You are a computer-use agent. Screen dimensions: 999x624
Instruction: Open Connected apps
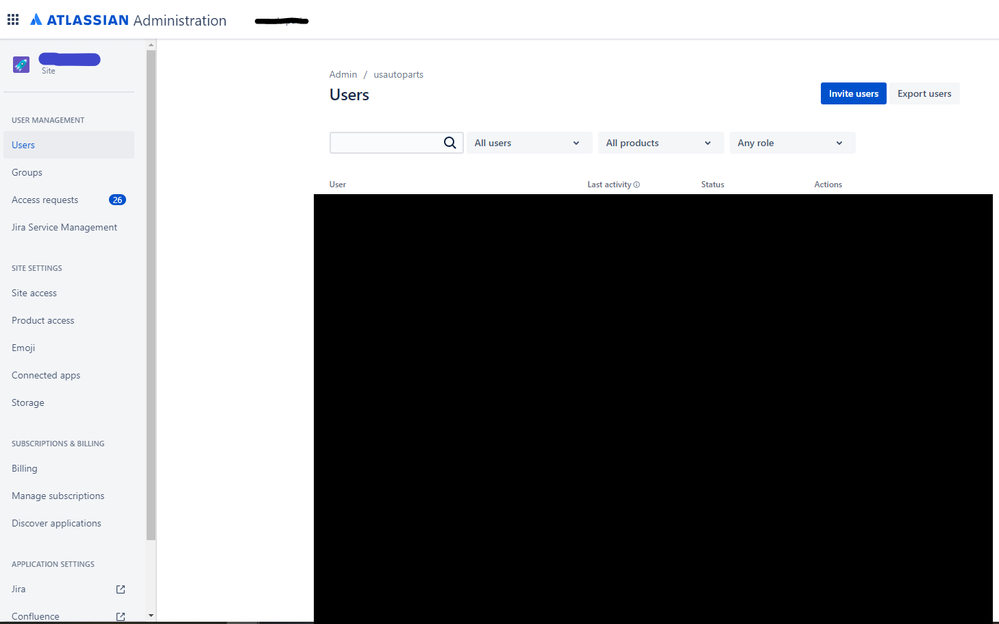46,375
